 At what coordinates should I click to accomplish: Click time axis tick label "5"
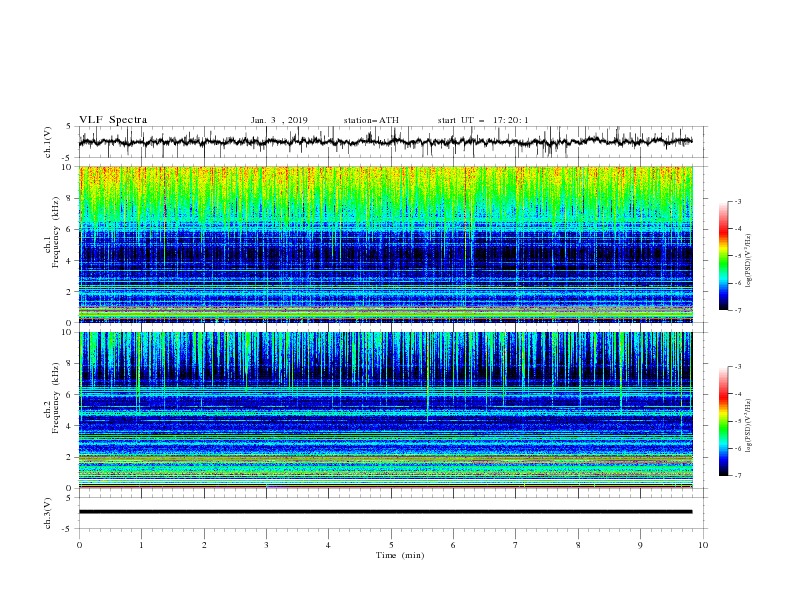click(391, 545)
